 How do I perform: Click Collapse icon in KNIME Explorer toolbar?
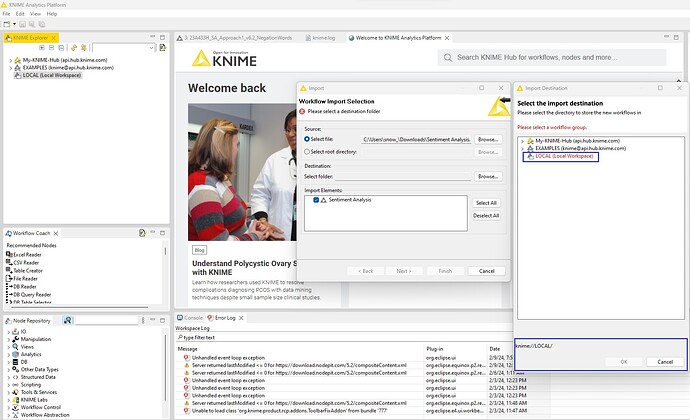51,48
